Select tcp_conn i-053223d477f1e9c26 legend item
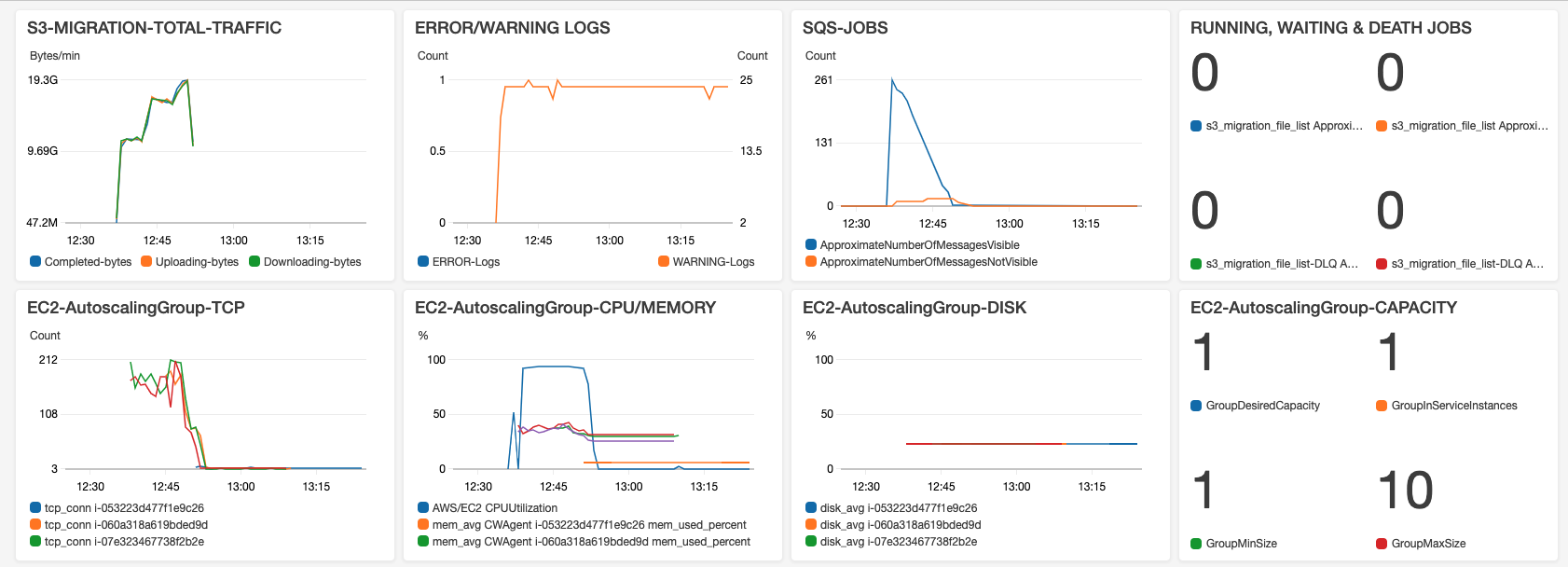 pos(124,508)
